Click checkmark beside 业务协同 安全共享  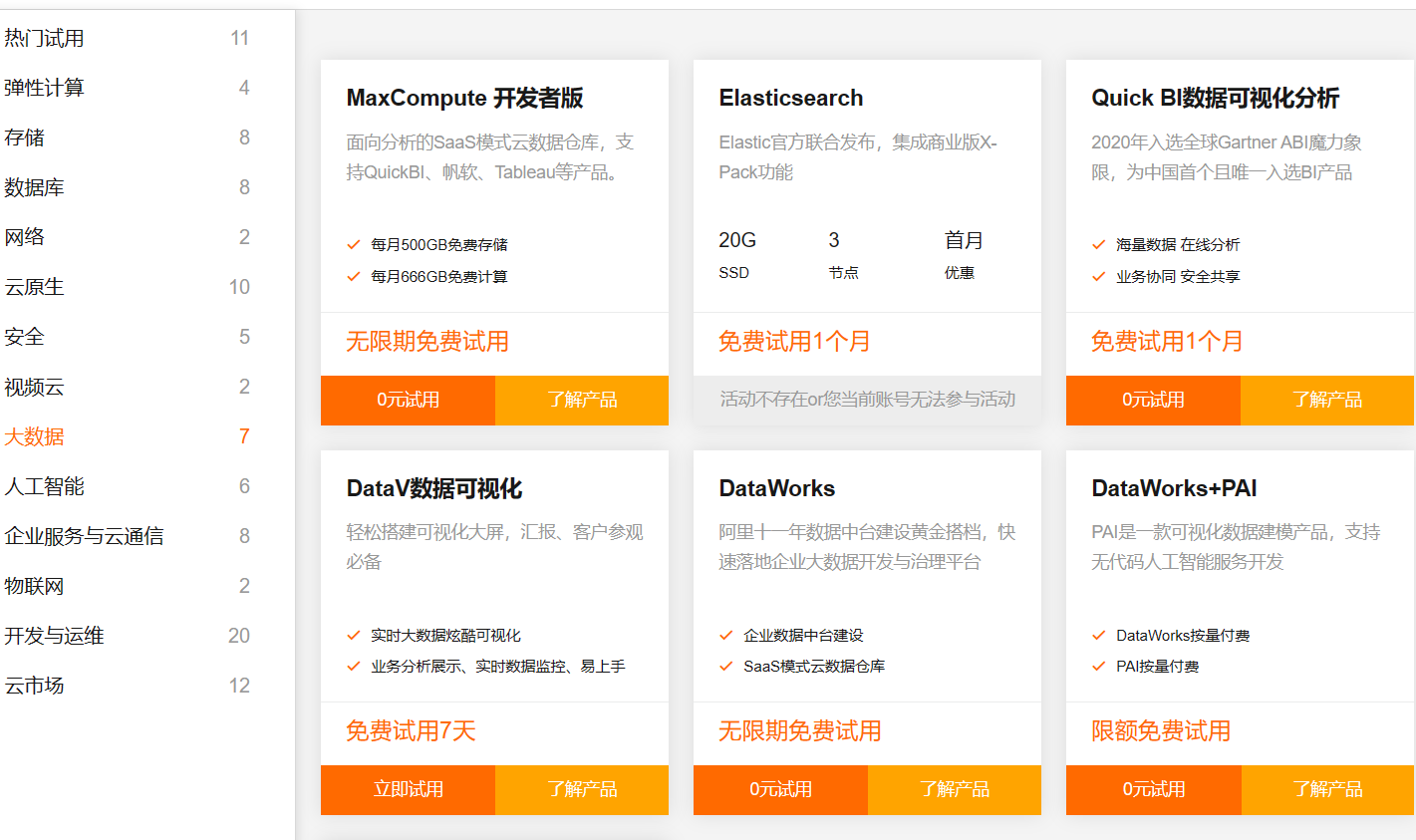point(1098,276)
